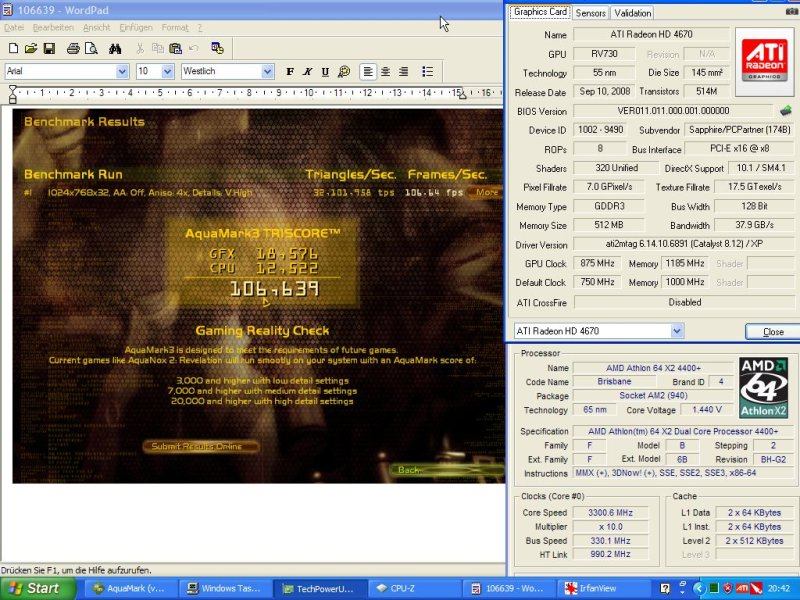Click the ATI Radeon logo in GPU-Z
The width and height of the screenshot is (800, 600).
pos(764,62)
